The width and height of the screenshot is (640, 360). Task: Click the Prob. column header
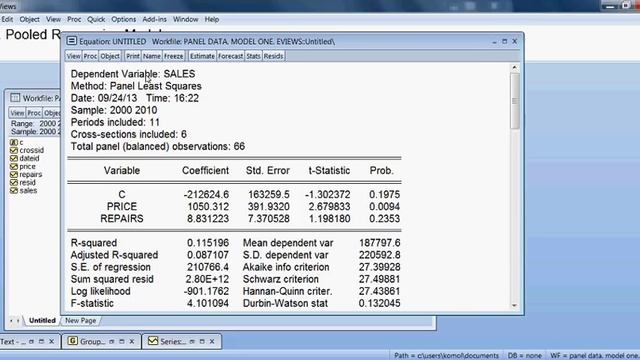(x=382, y=171)
